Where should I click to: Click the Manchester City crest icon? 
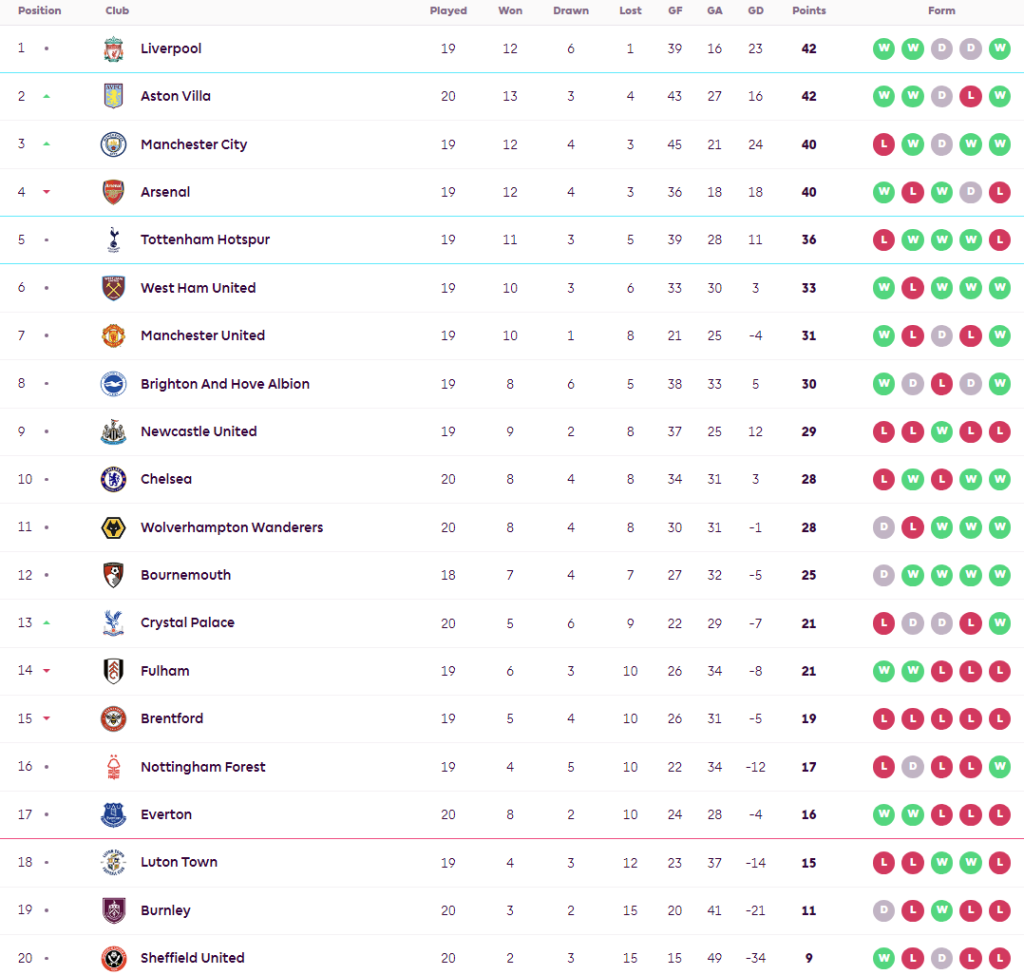point(113,144)
